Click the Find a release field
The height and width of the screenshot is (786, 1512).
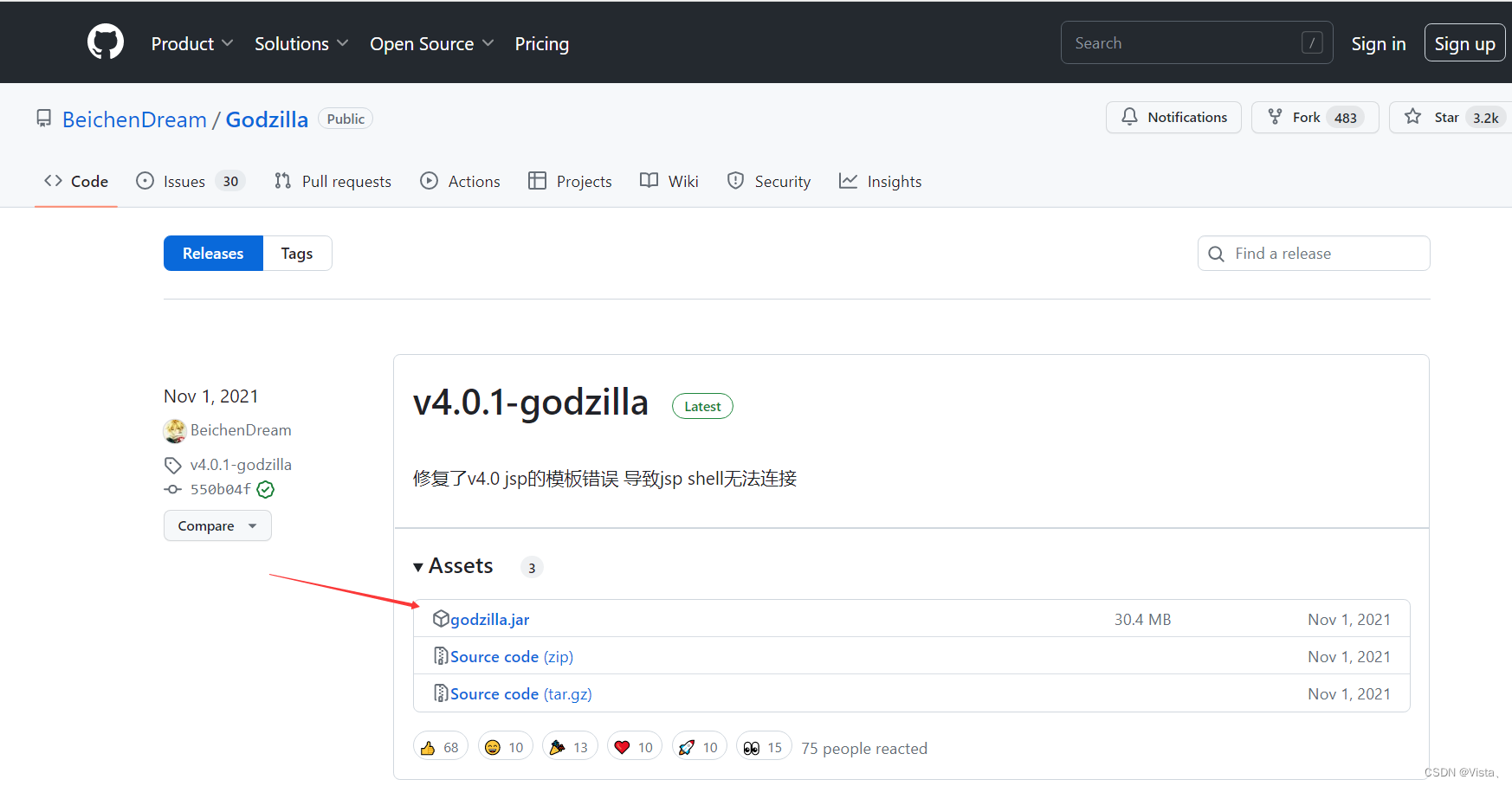[1313, 254]
